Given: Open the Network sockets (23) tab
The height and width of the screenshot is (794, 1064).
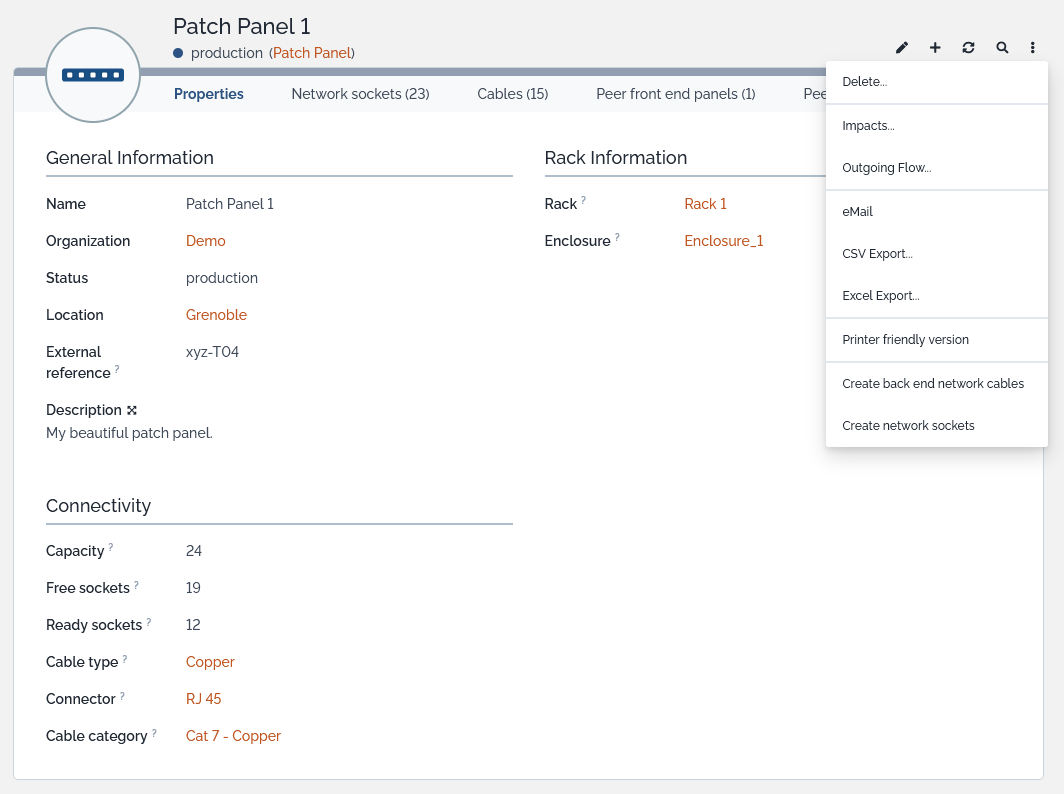Looking at the screenshot, I should coord(360,94).
